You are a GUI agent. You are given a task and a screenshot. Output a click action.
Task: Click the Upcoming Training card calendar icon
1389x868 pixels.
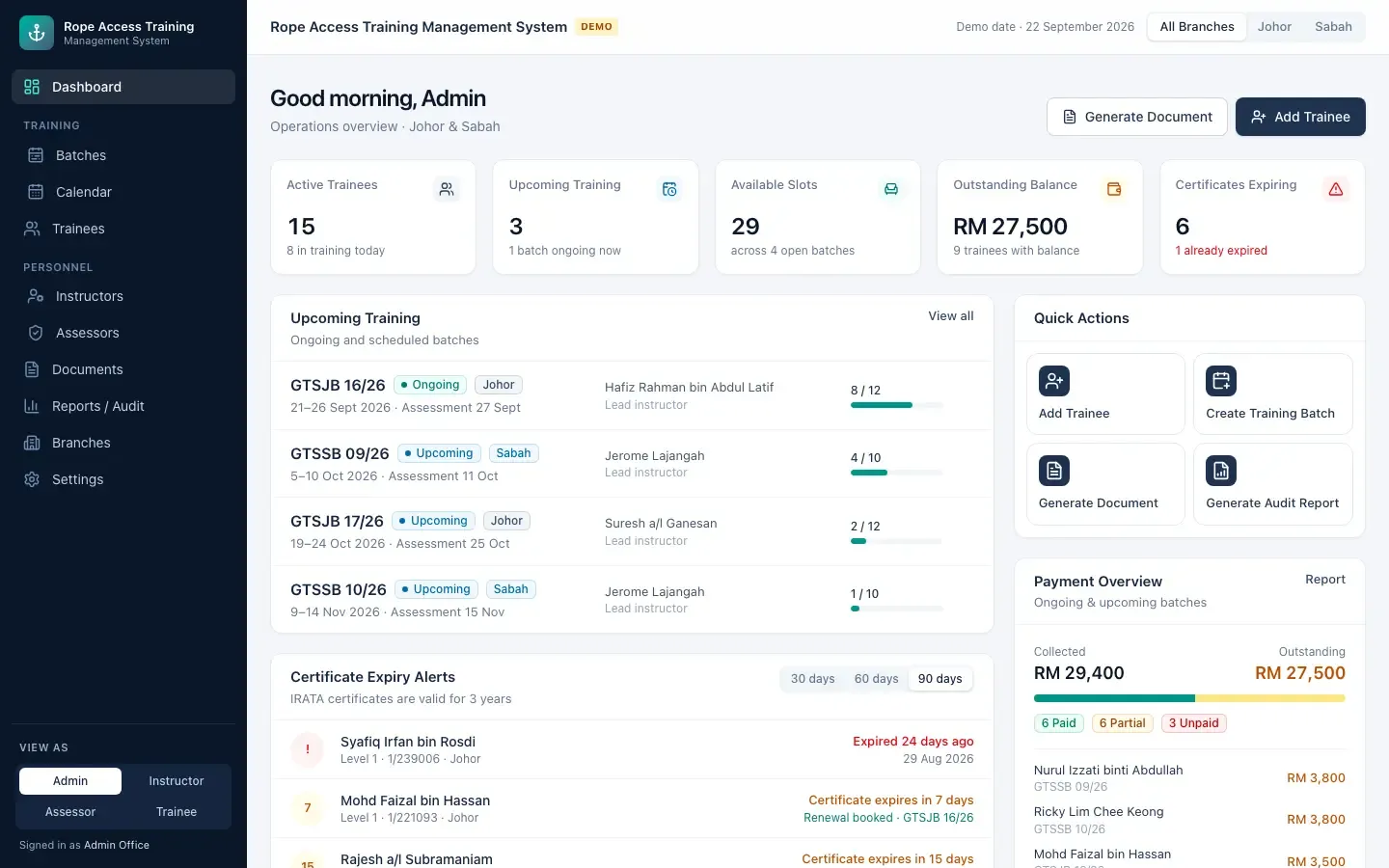click(669, 190)
